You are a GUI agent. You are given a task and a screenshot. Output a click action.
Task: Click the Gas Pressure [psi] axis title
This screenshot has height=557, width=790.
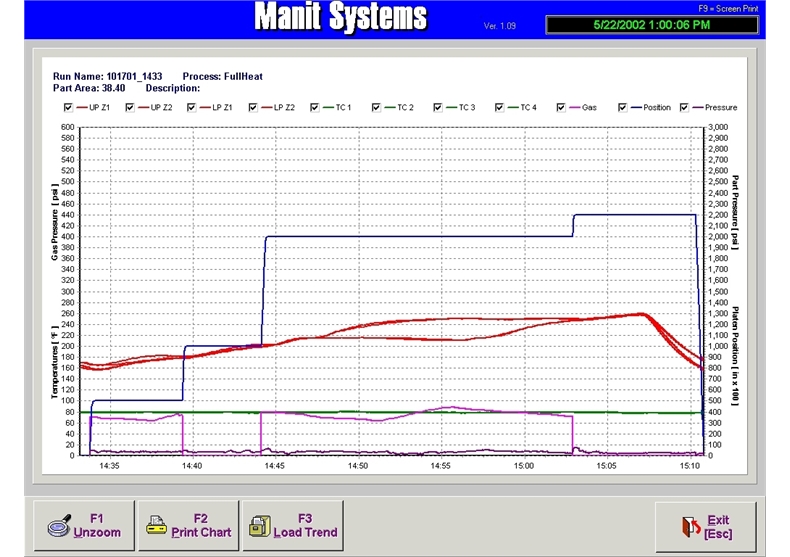[x=54, y=222]
